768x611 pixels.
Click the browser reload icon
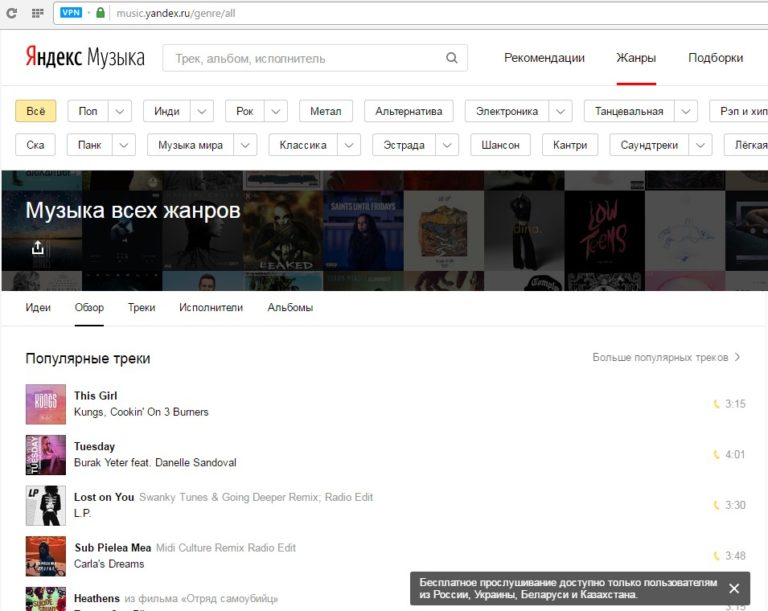[12, 13]
